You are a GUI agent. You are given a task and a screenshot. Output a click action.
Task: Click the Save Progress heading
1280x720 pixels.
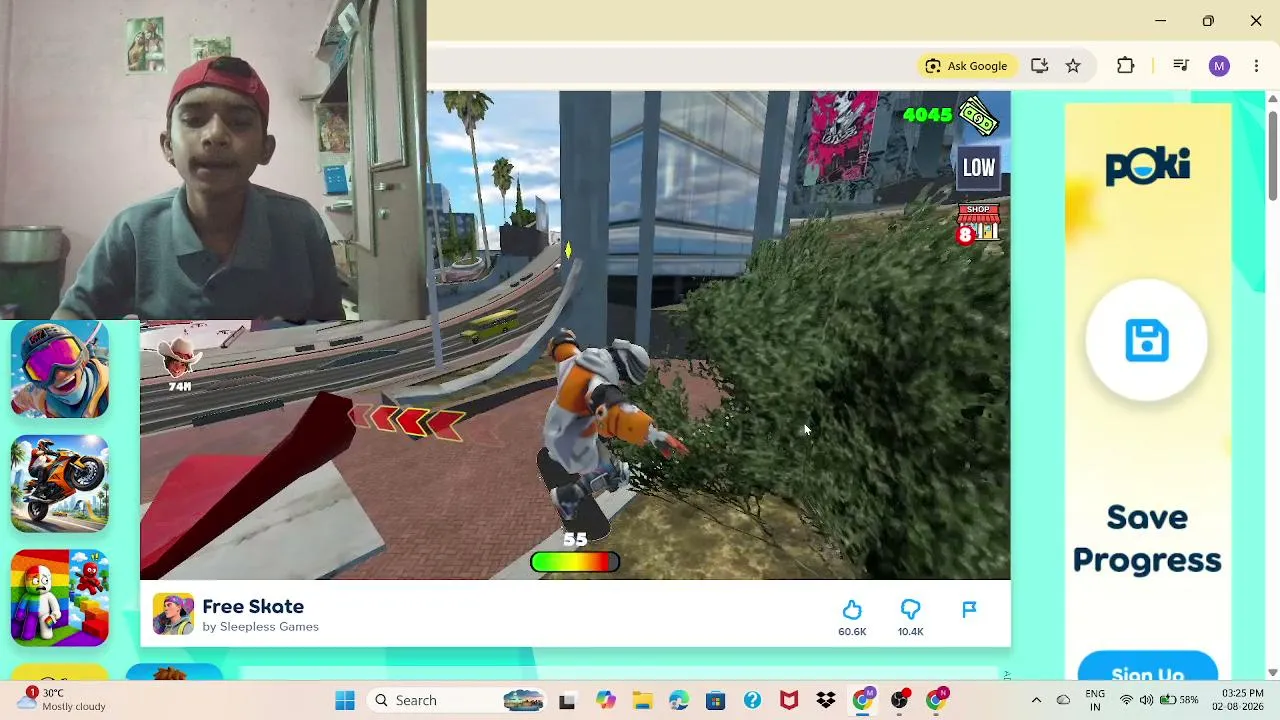tap(1147, 539)
